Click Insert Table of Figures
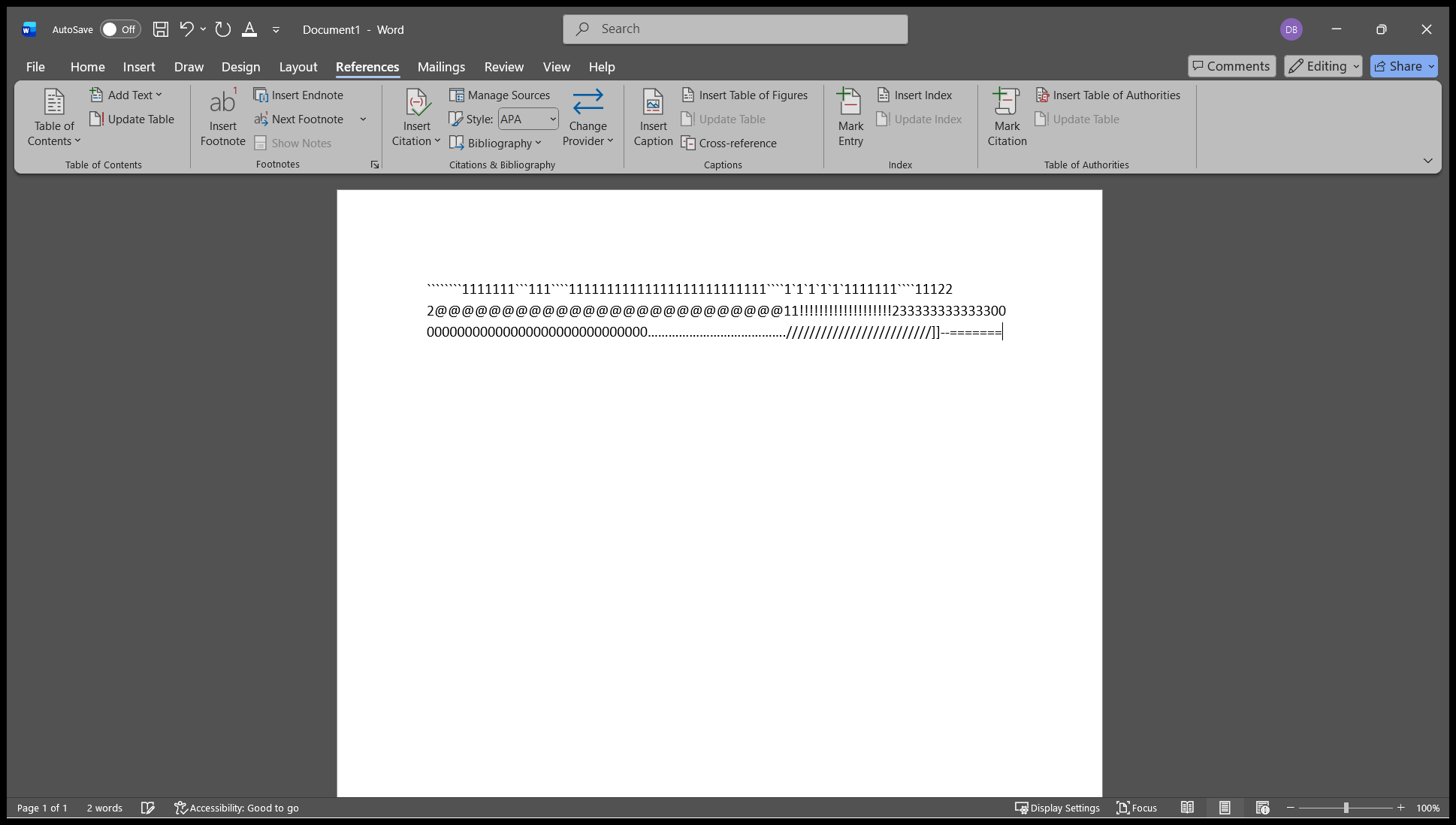 coord(745,95)
